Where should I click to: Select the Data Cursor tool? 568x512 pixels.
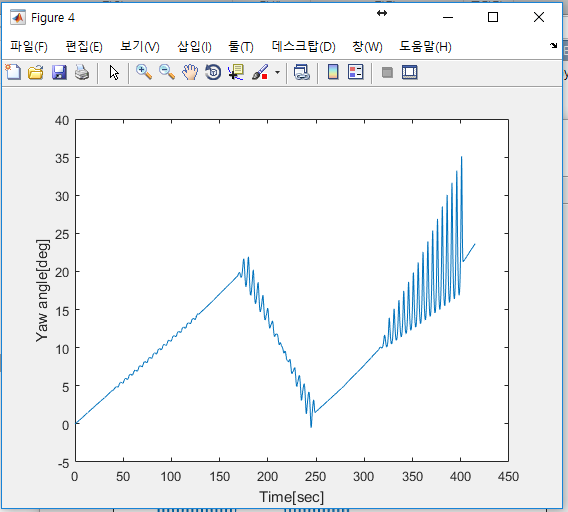point(236,72)
